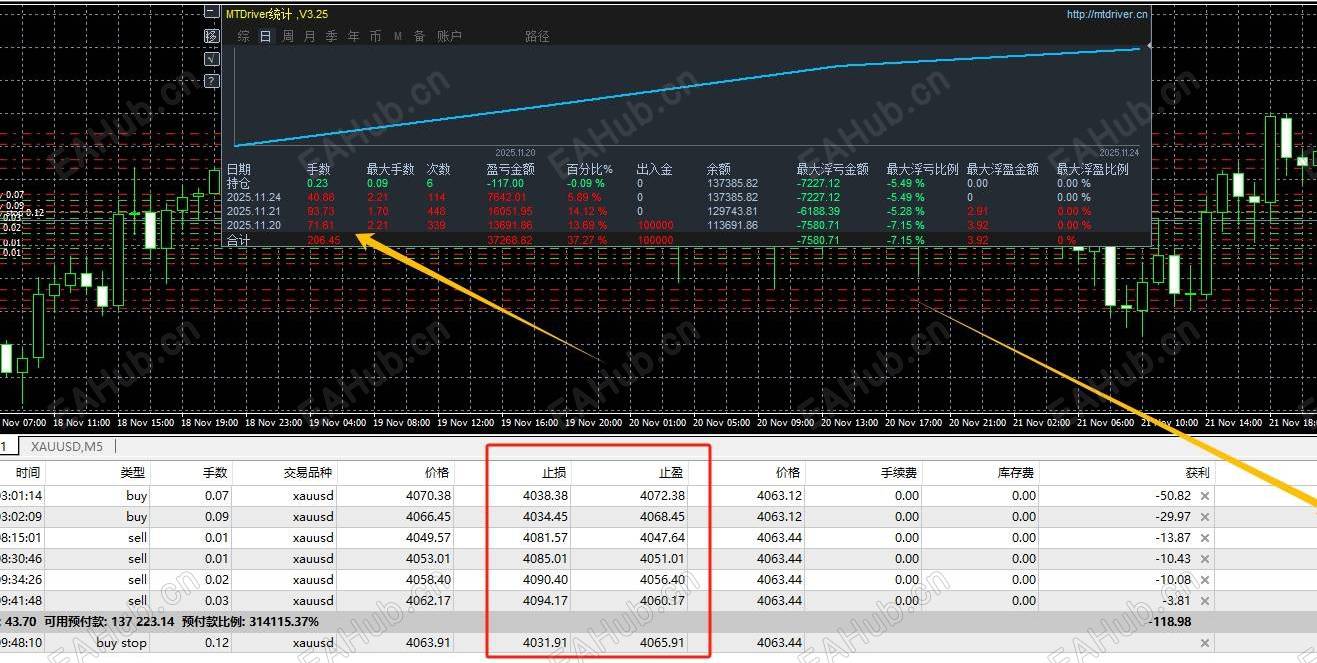
Task: Click the 持仓 holdings row label
Action: point(238,184)
